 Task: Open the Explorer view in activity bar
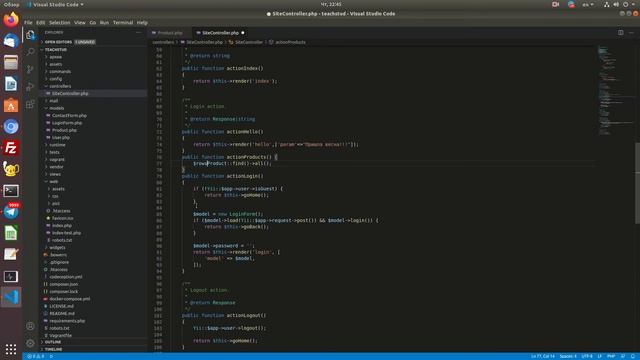(30, 35)
